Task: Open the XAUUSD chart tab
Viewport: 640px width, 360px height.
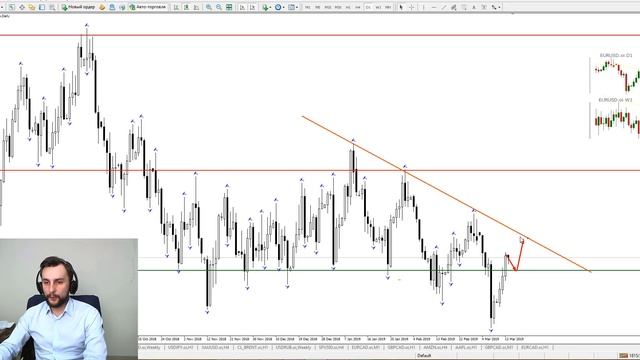Action: [215, 347]
